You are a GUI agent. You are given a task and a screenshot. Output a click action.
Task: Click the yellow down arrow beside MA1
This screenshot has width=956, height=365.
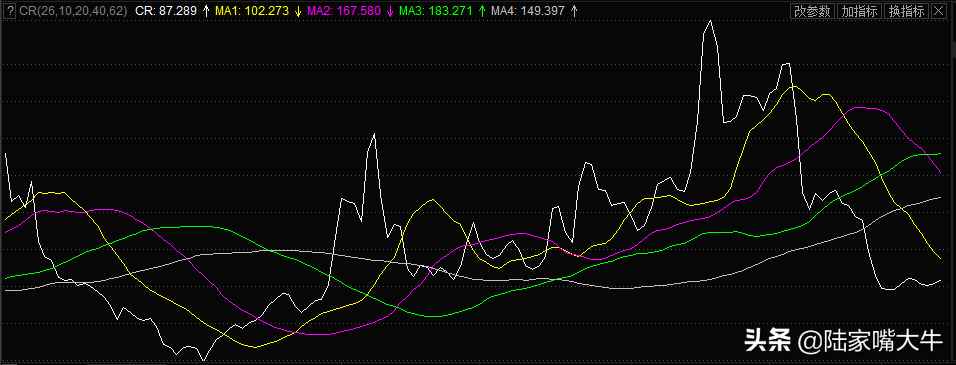tap(298, 11)
